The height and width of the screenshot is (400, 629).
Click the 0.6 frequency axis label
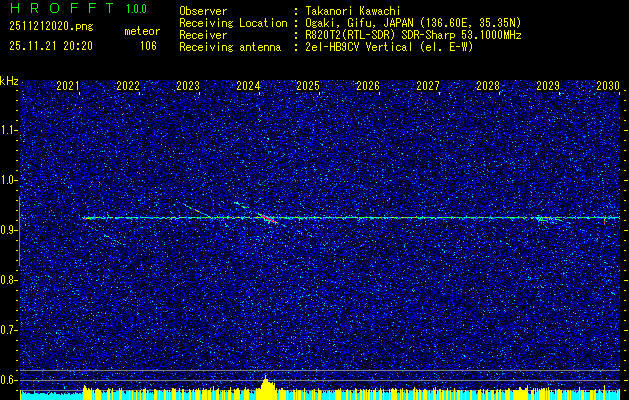[x=8, y=380]
